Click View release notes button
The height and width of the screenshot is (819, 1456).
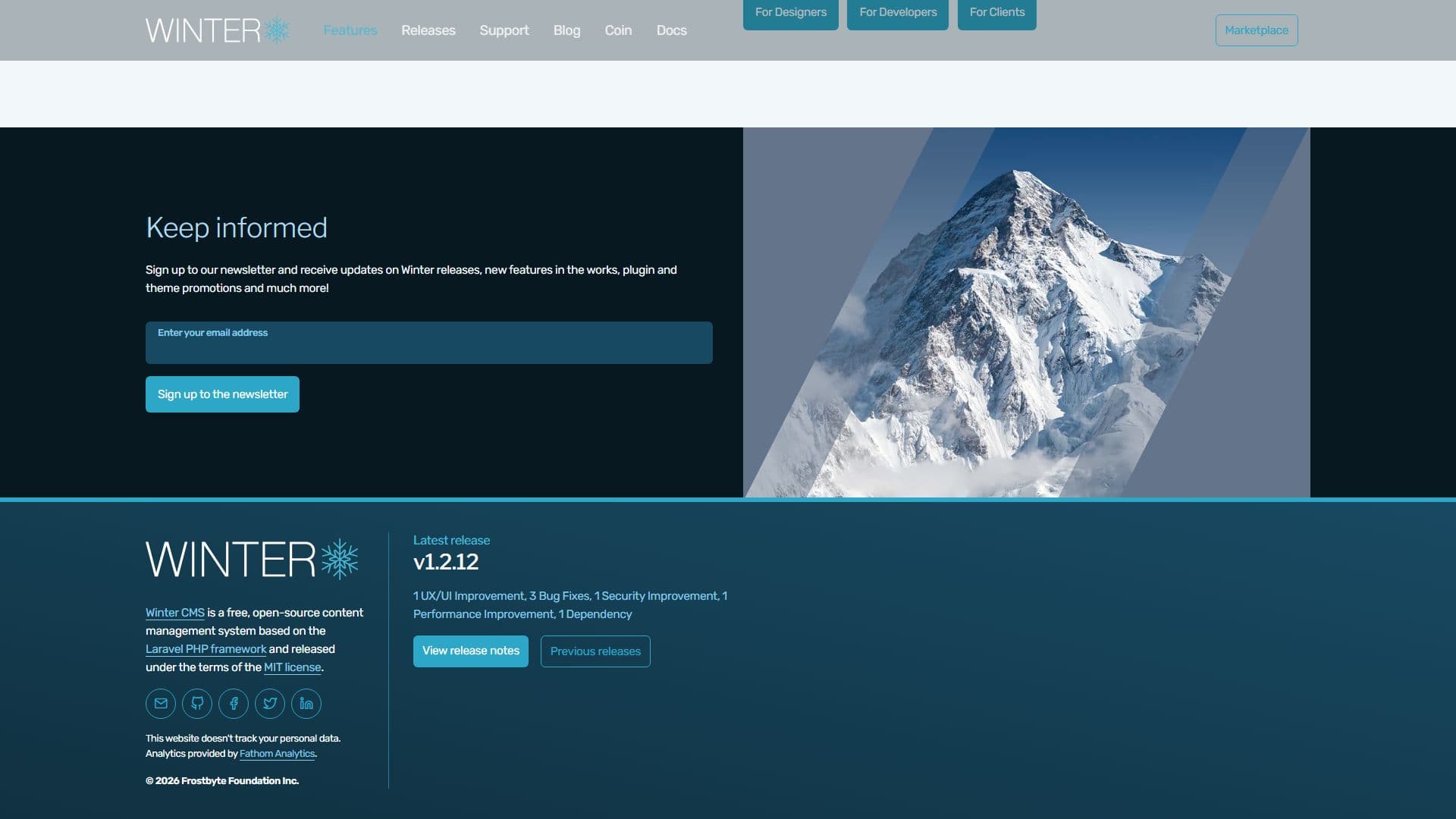471,651
